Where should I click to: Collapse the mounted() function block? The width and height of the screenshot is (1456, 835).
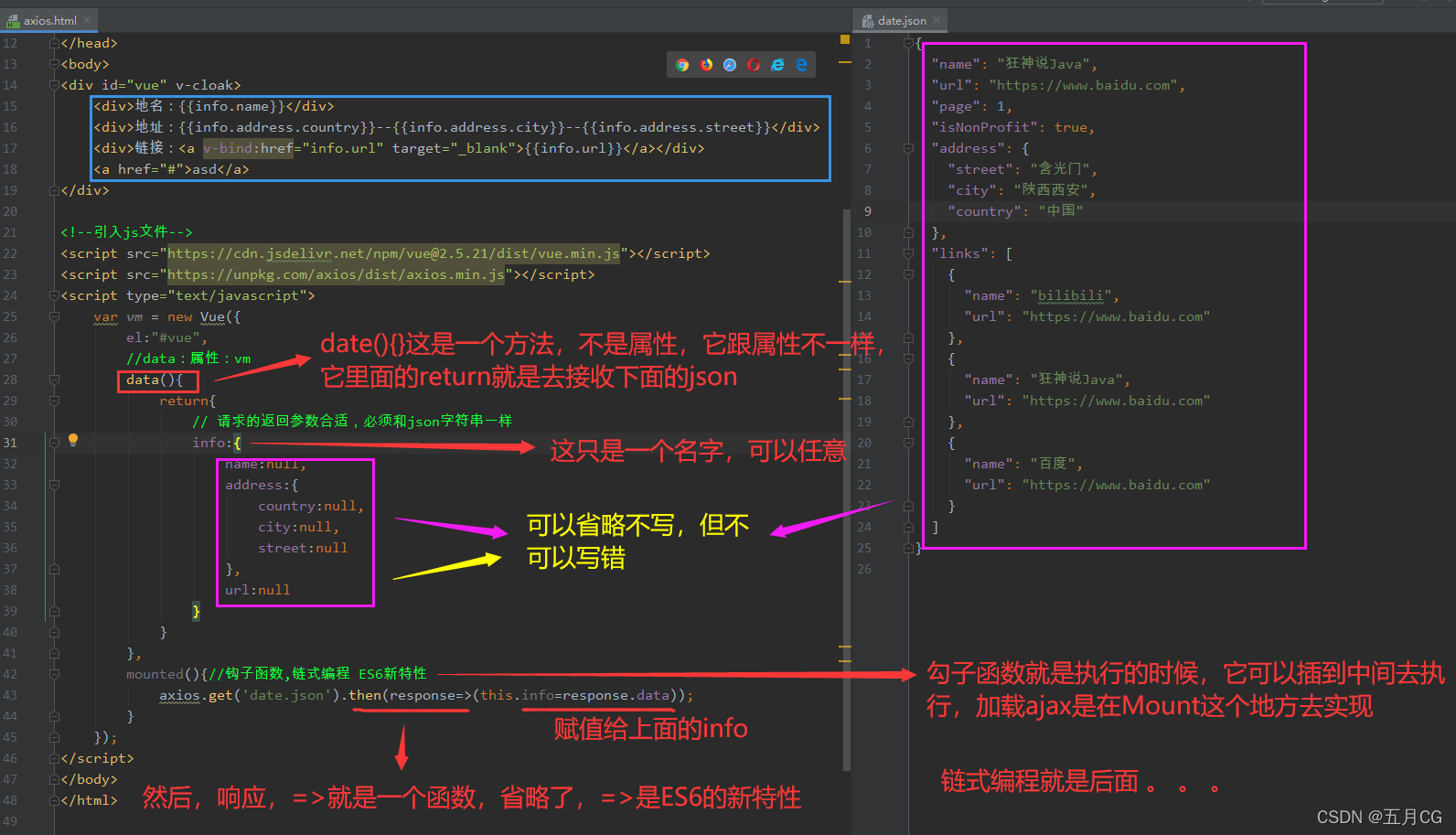tap(54, 674)
